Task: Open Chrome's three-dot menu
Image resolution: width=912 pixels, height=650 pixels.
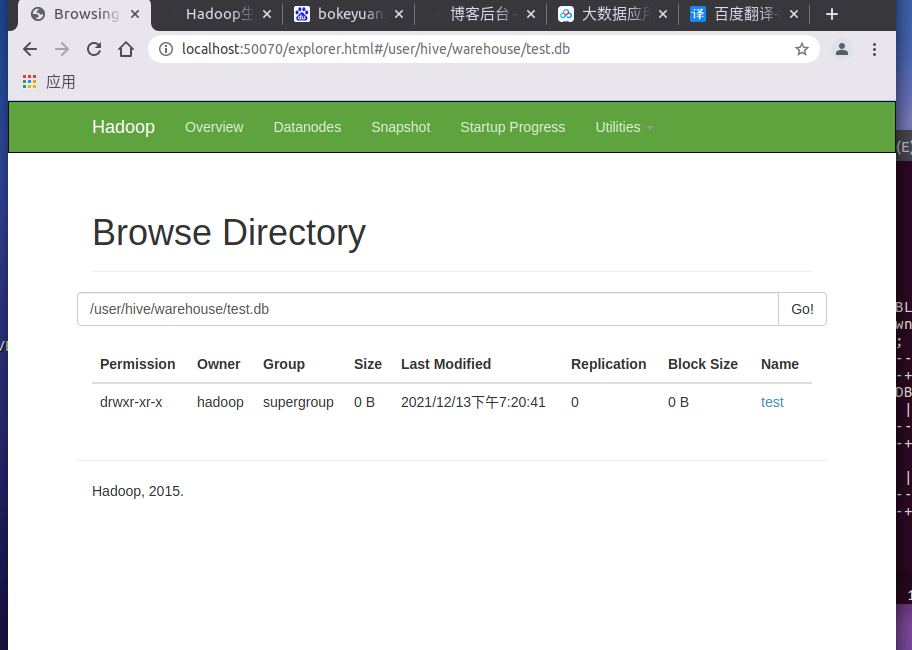Action: click(874, 49)
